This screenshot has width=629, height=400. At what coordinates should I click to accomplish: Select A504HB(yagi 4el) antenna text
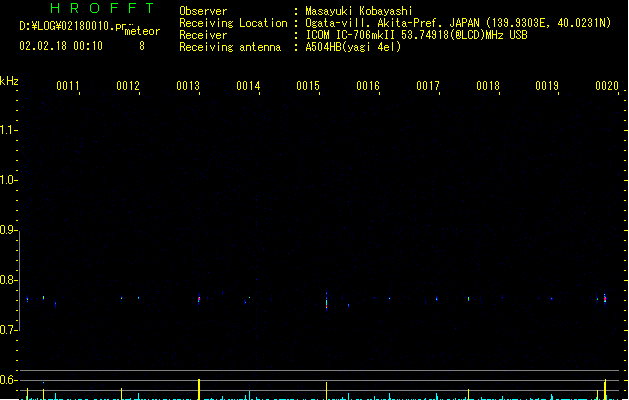(x=353, y=47)
